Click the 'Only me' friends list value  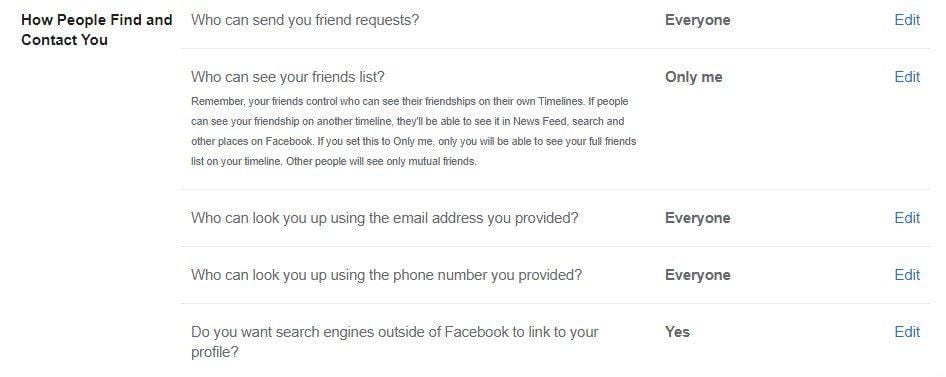(x=693, y=77)
